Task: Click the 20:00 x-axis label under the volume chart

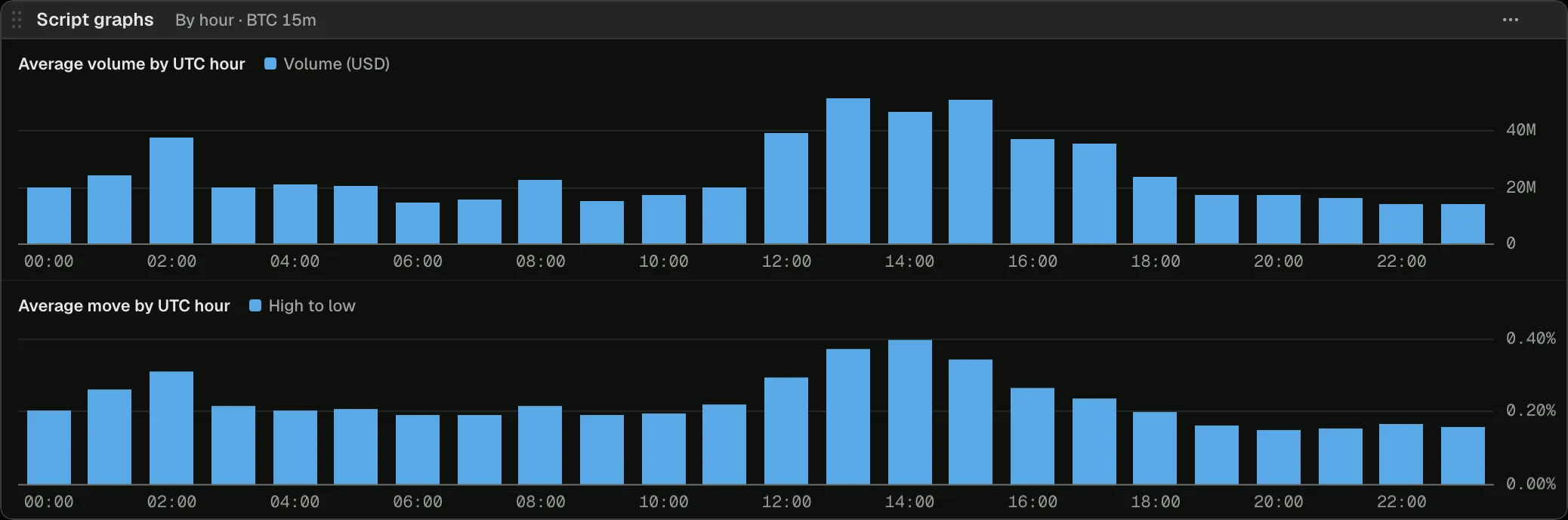Action: 1279,262
